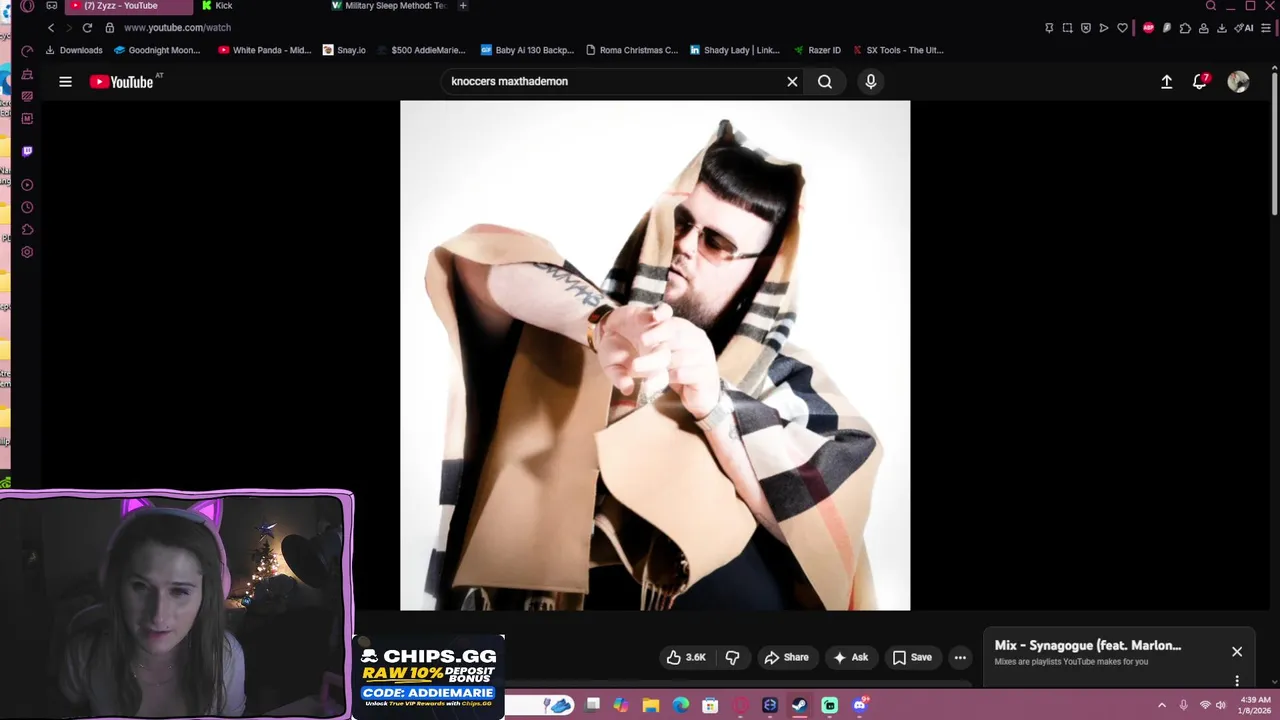Open the Goodnight Moon bookmark

[x=158, y=50]
